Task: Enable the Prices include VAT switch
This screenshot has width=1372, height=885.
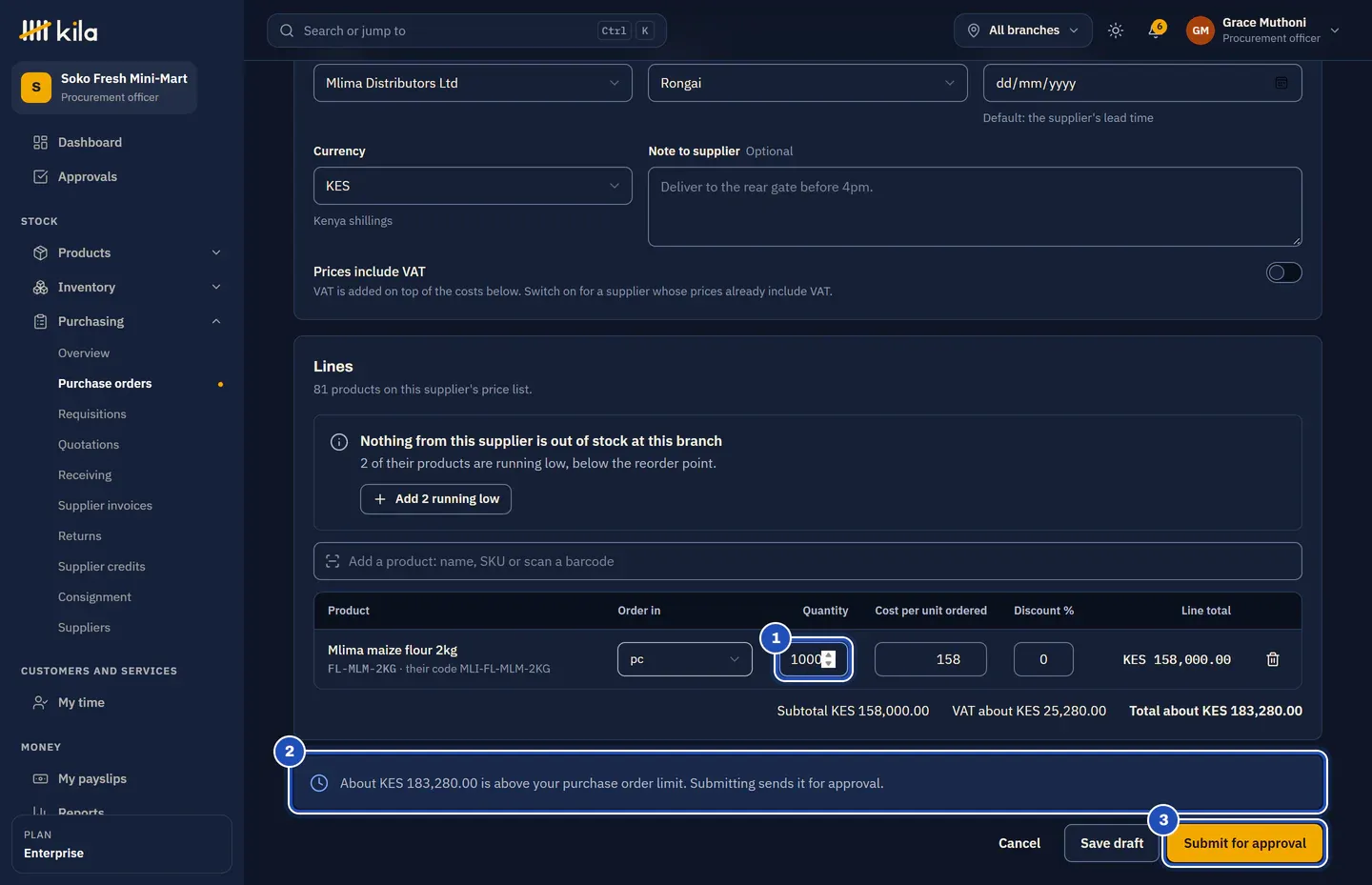Action: pos(1283,272)
